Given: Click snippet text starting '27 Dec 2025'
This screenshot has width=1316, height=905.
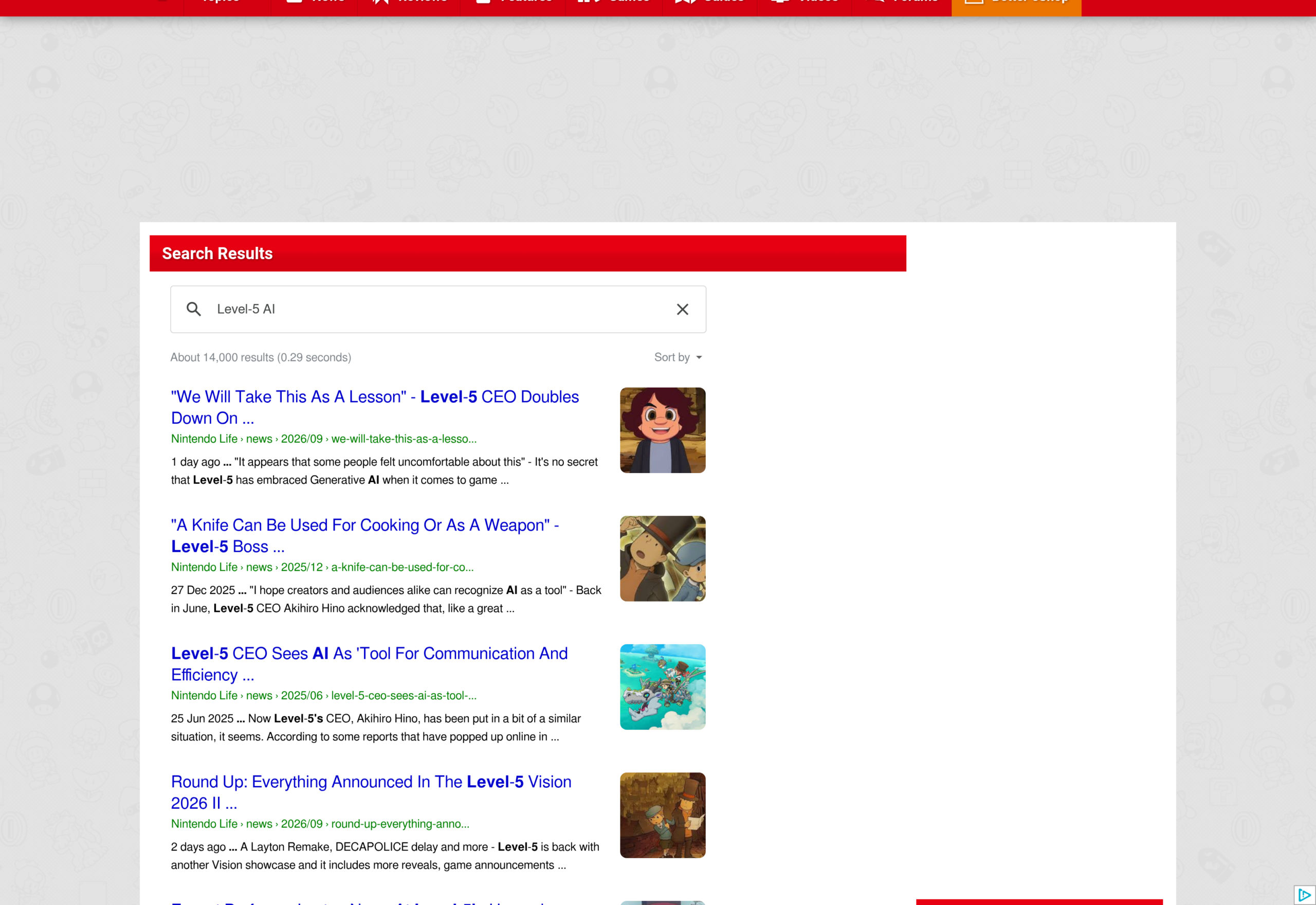Looking at the screenshot, I should tap(386, 599).
